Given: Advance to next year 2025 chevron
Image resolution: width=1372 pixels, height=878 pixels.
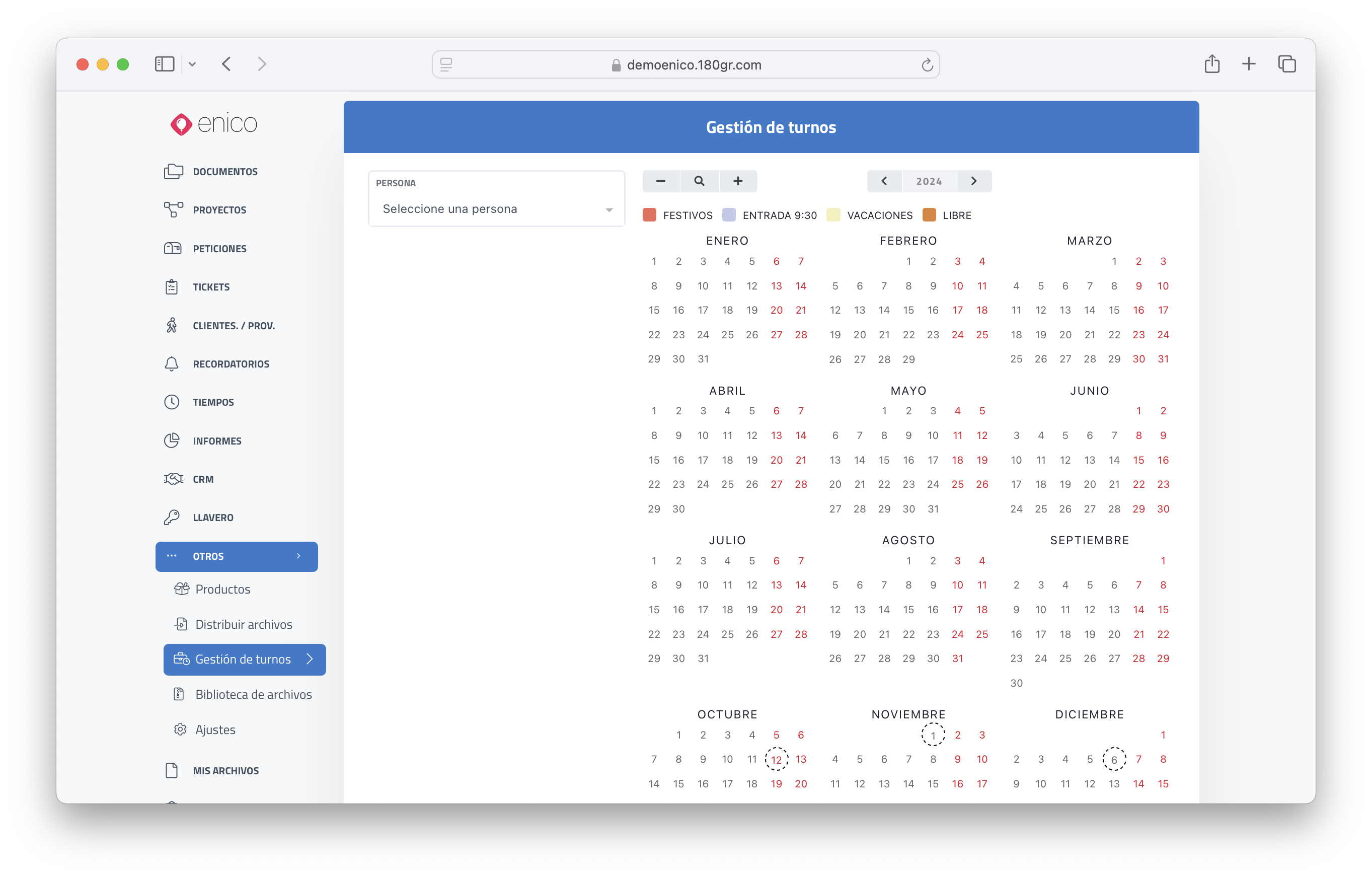Looking at the screenshot, I should click(974, 181).
